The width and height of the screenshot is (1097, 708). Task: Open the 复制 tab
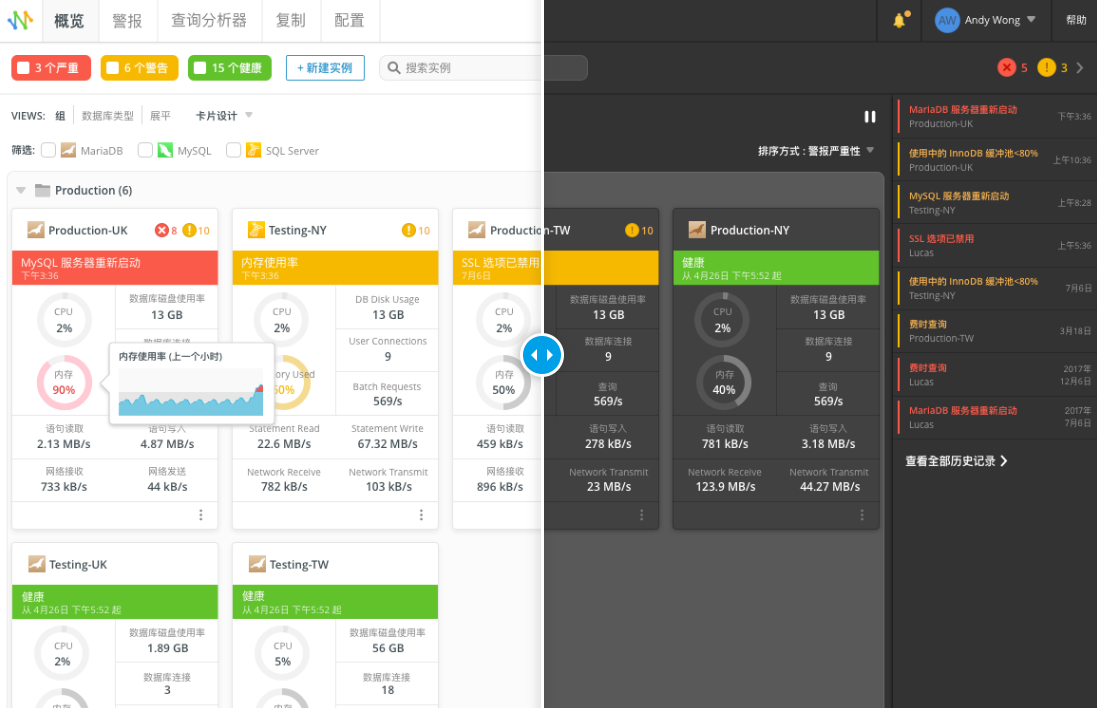click(x=291, y=21)
